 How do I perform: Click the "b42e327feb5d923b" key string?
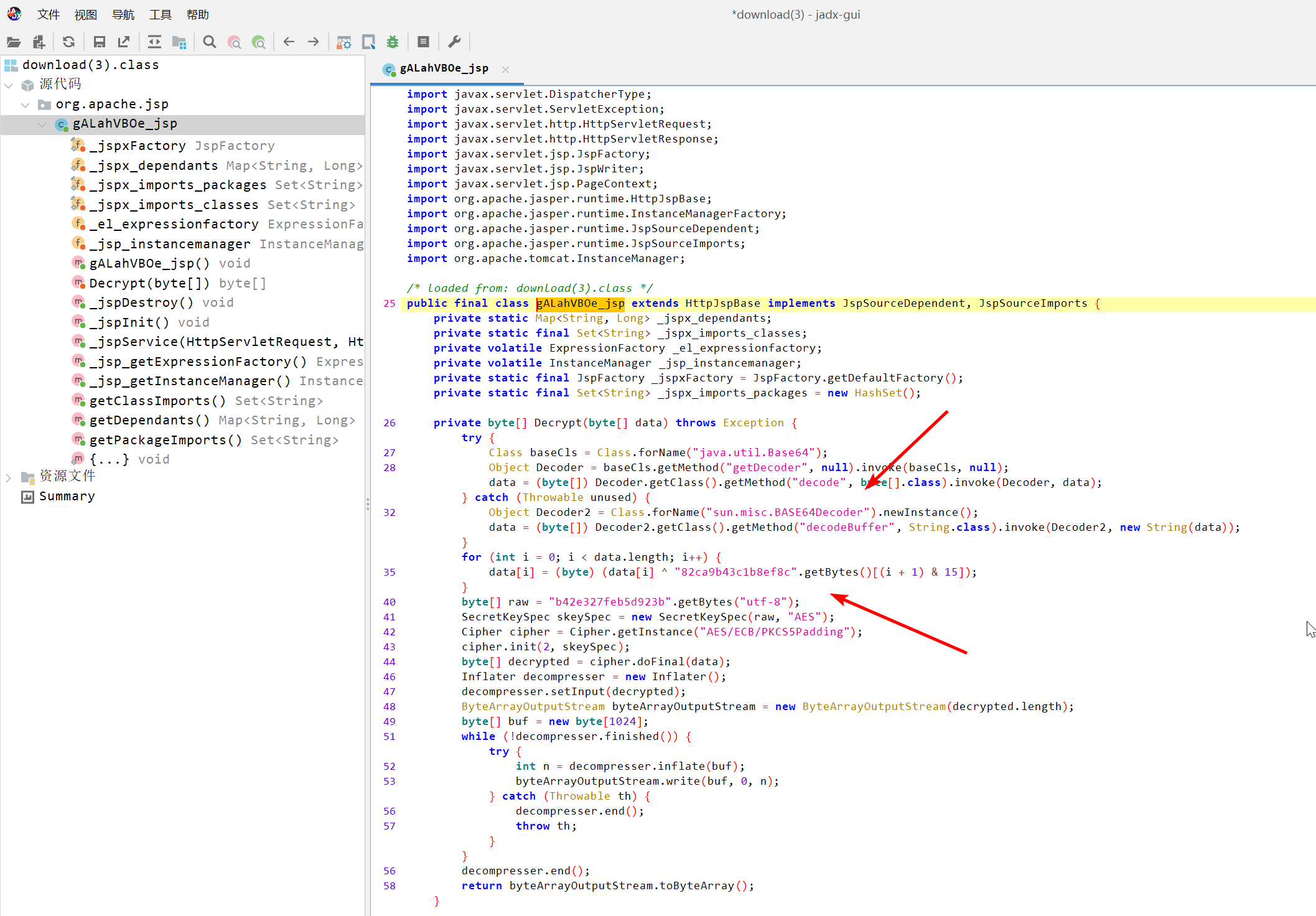pos(610,602)
